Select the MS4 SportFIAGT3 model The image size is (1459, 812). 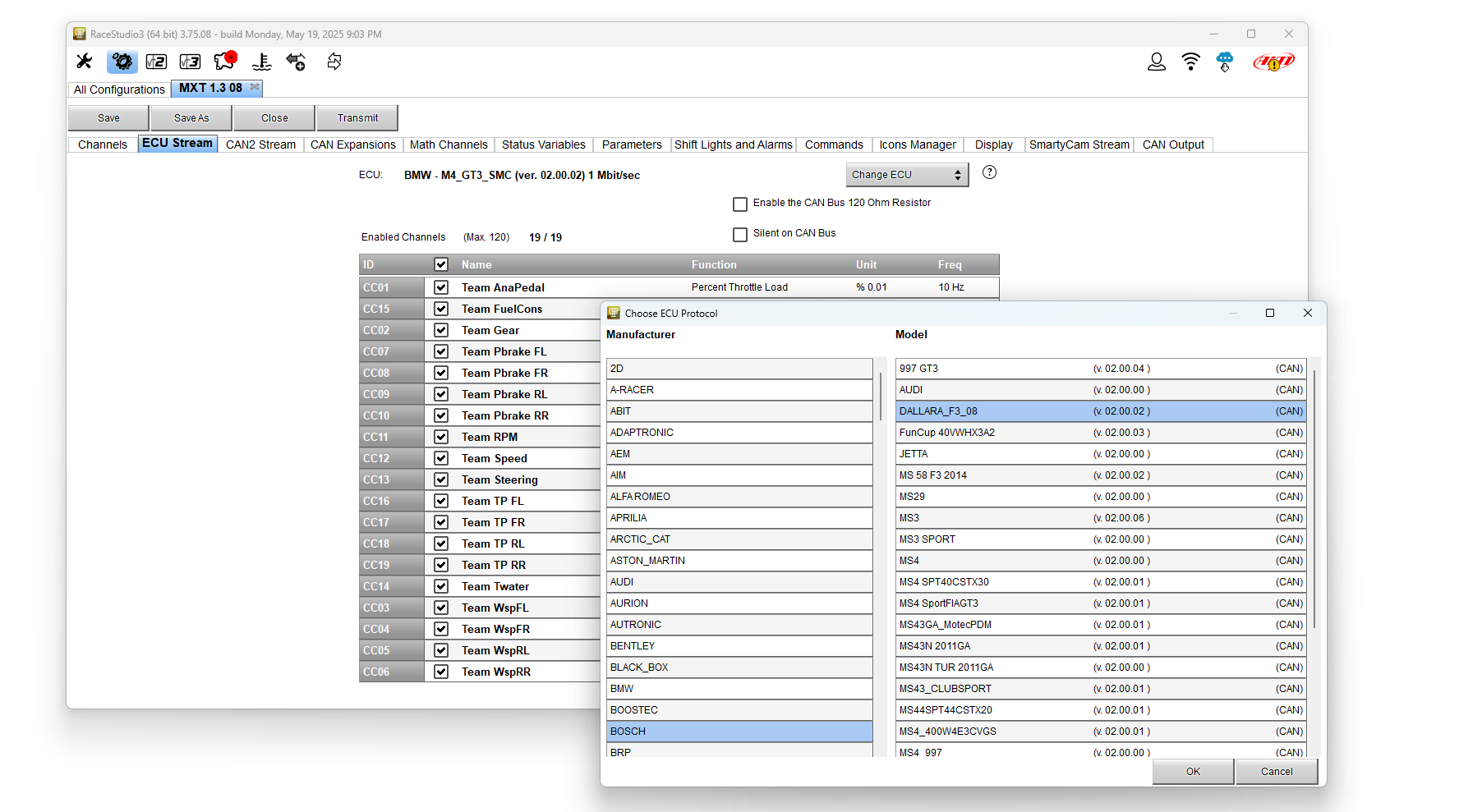tap(1101, 603)
